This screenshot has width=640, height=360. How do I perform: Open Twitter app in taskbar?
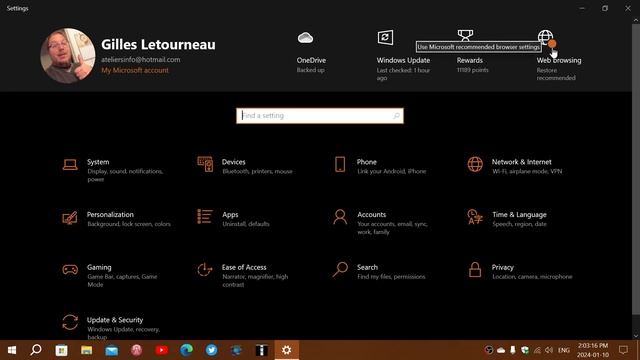click(x=211, y=350)
